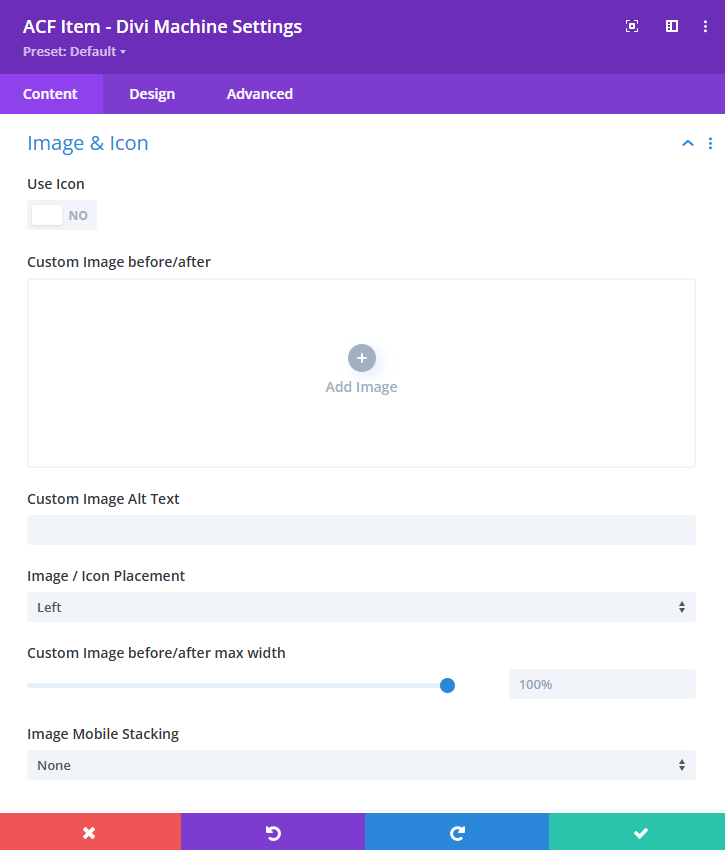Click the 100% max width value field
Viewport: 725px width, 850px height.
pyautogui.click(x=602, y=684)
